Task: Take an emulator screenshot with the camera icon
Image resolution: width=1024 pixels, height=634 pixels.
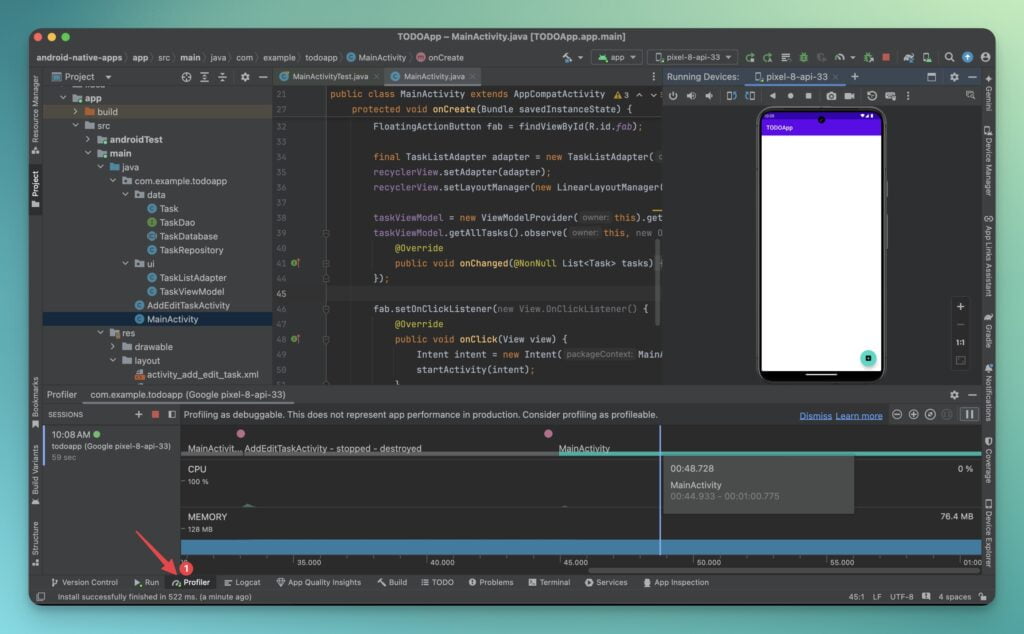Action: point(831,96)
